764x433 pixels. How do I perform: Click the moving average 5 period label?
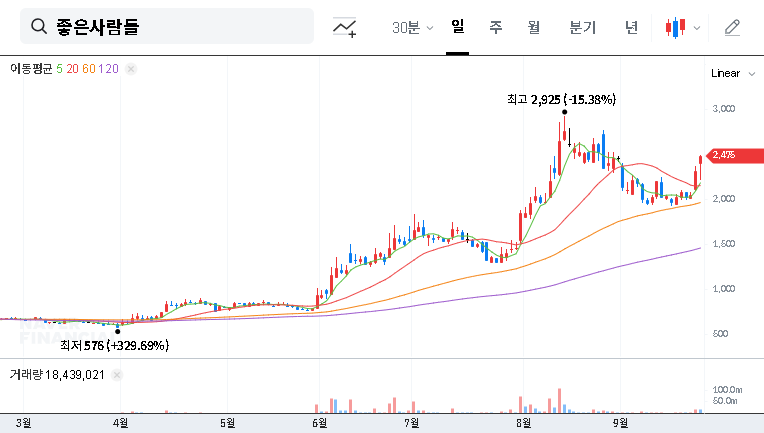click(x=59, y=69)
